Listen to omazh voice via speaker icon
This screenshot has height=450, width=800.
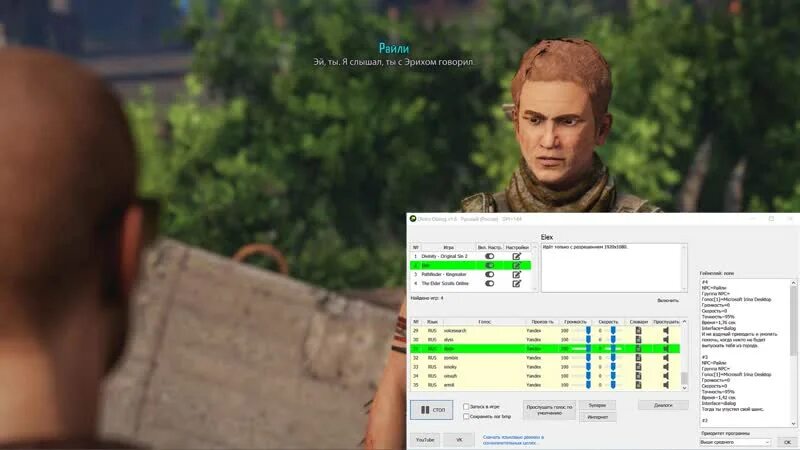[x=666, y=376]
